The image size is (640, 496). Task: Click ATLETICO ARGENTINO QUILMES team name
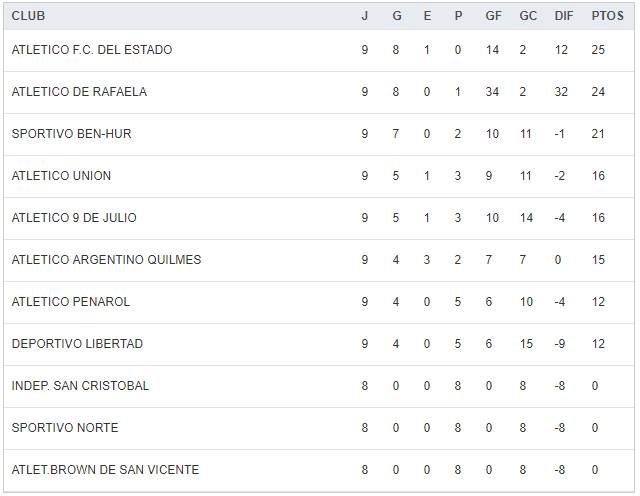pos(106,260)
